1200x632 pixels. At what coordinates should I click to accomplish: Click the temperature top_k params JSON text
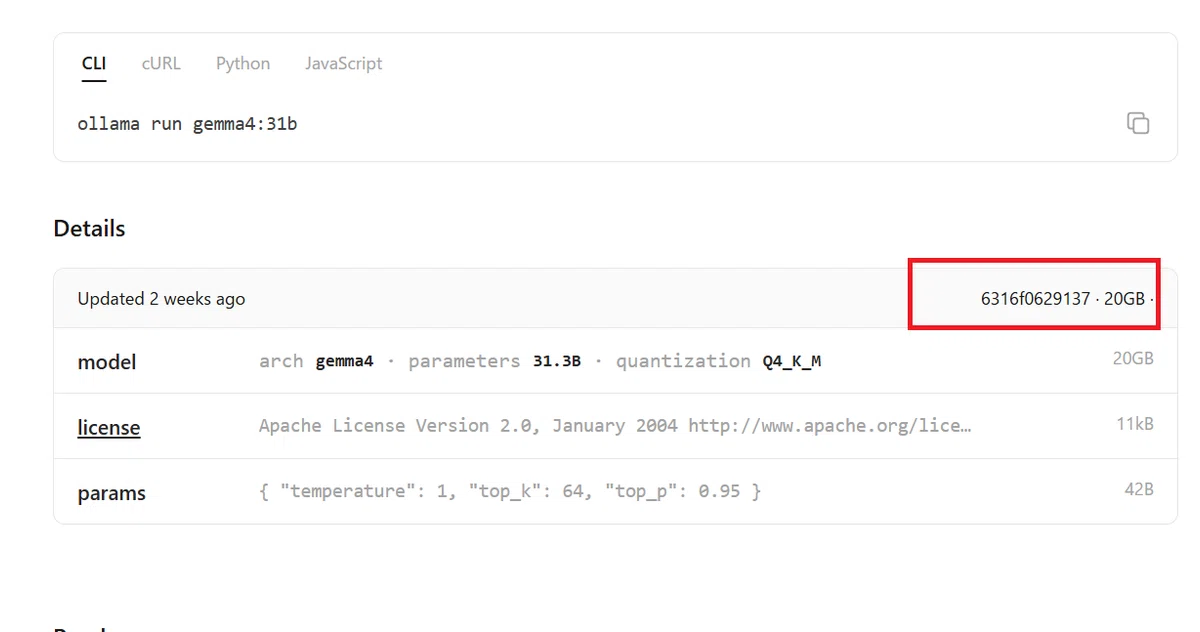(x=510, y=491)
